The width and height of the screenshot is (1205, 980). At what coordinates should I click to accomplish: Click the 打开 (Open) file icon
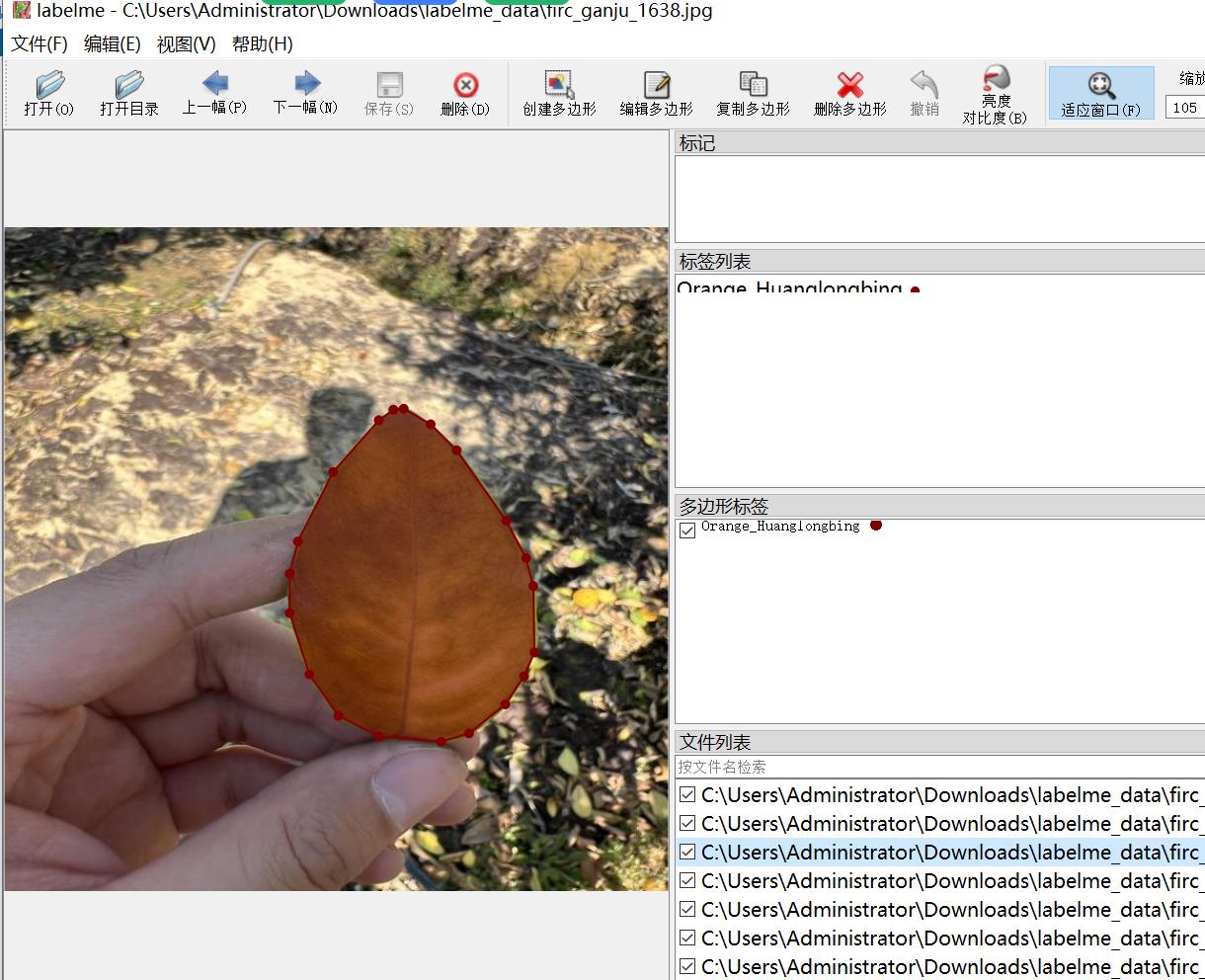pyautogui.click(x=48, y=94)
